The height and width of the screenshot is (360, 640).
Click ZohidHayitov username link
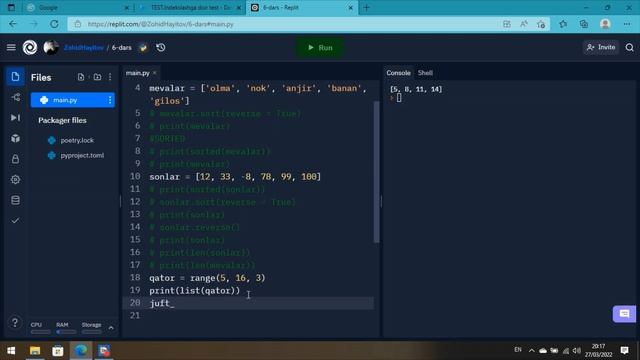point(84,48)
